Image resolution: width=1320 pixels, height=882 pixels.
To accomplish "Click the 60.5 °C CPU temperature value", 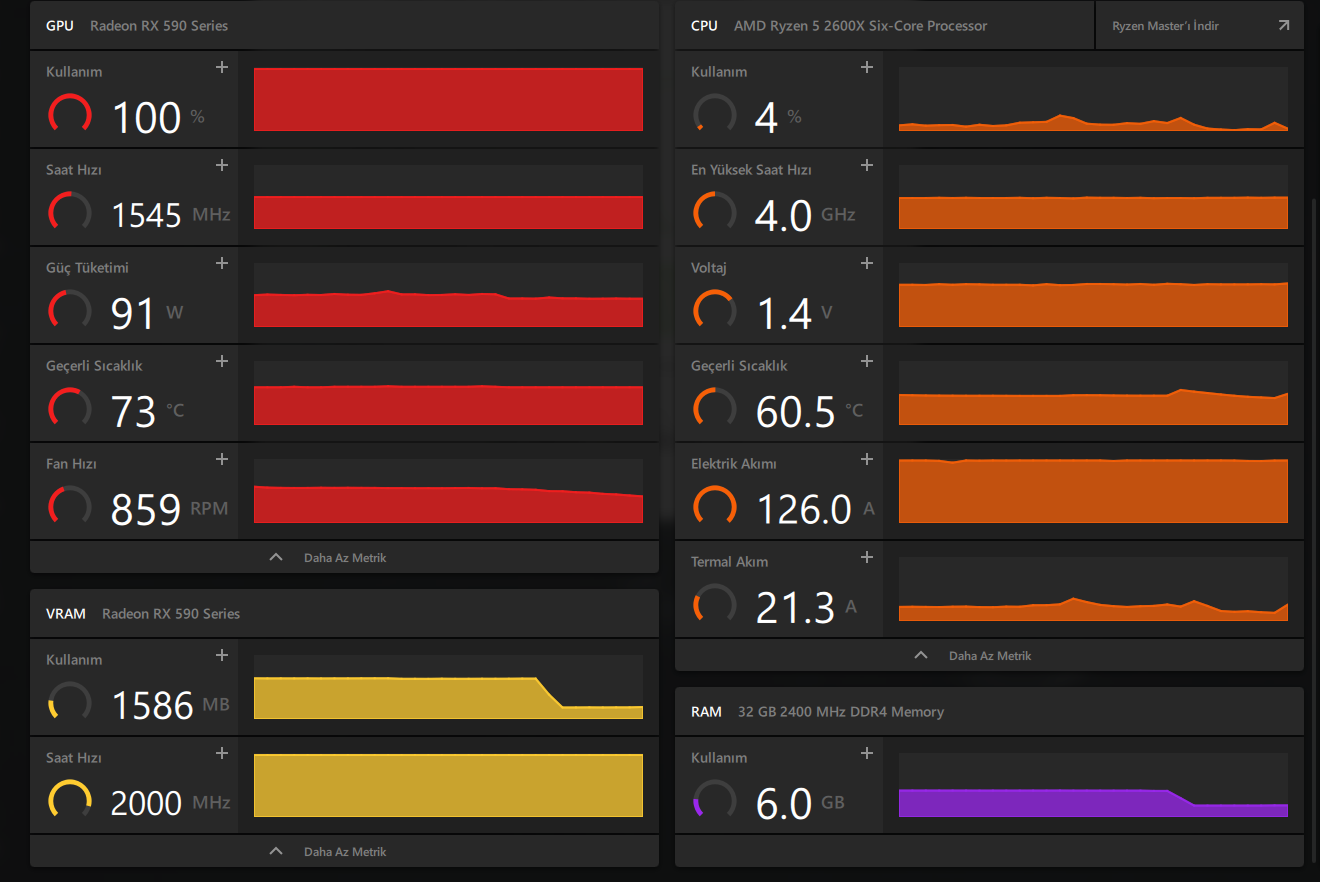I will pos(810,412).
